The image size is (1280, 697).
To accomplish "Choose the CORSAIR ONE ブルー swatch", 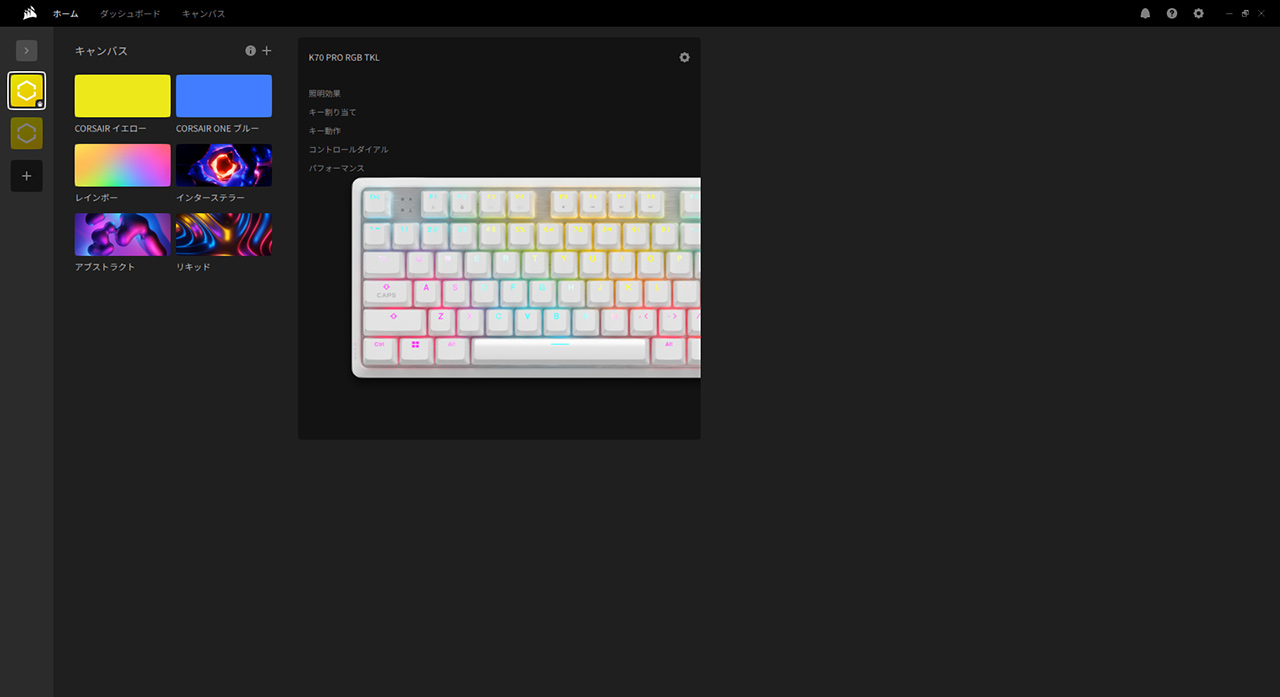I will point(223,96).
